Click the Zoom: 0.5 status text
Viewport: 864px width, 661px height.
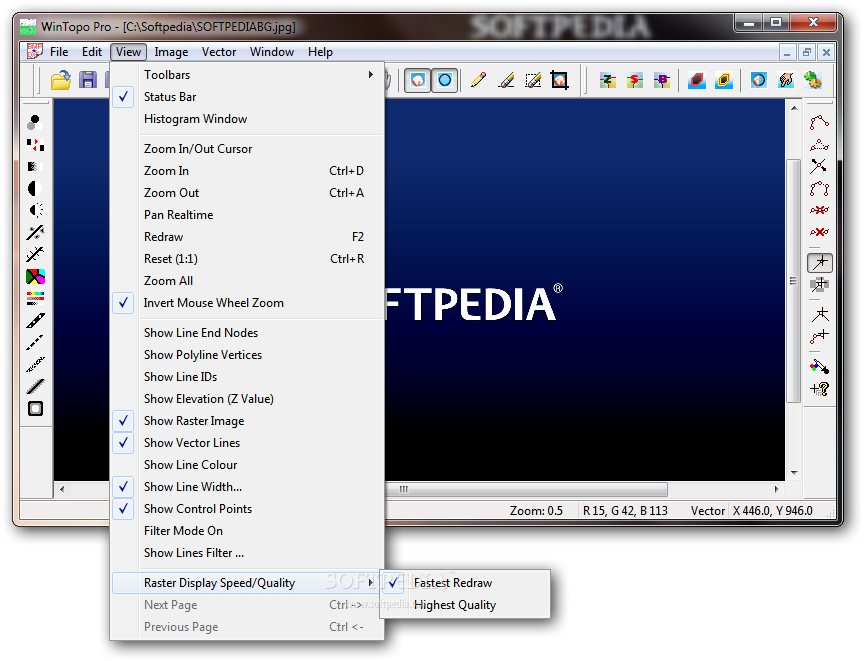coord(536,511)
